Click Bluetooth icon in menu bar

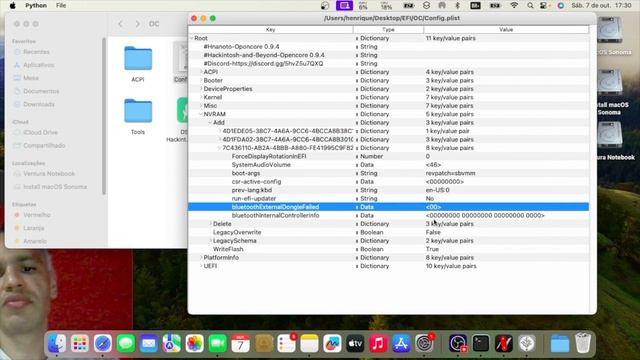(x=458, y=5)
